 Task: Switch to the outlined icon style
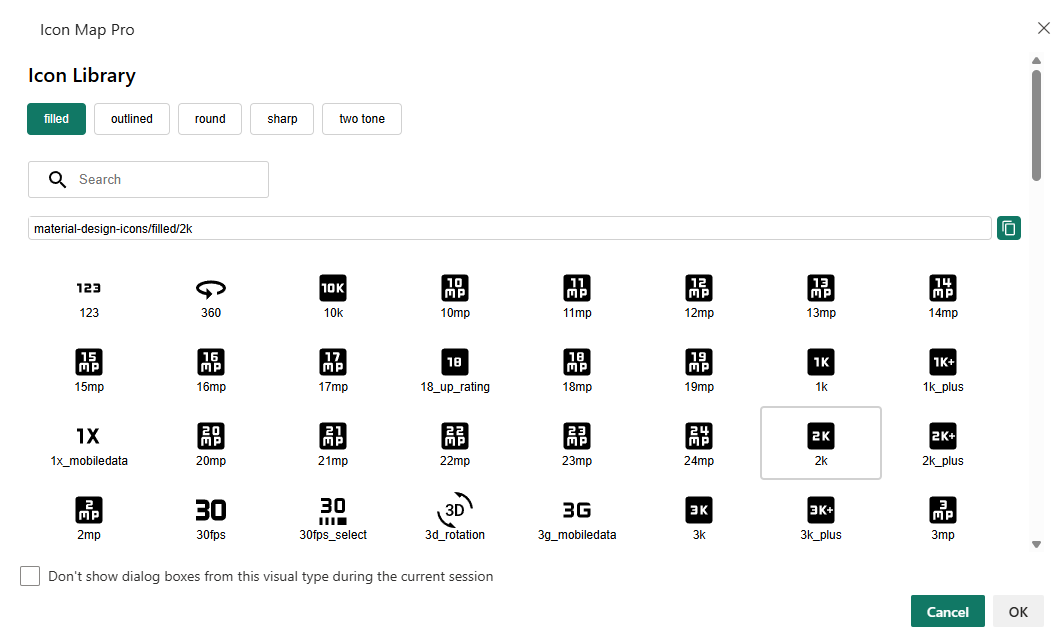pyautogui.click(x=132, y=119)
